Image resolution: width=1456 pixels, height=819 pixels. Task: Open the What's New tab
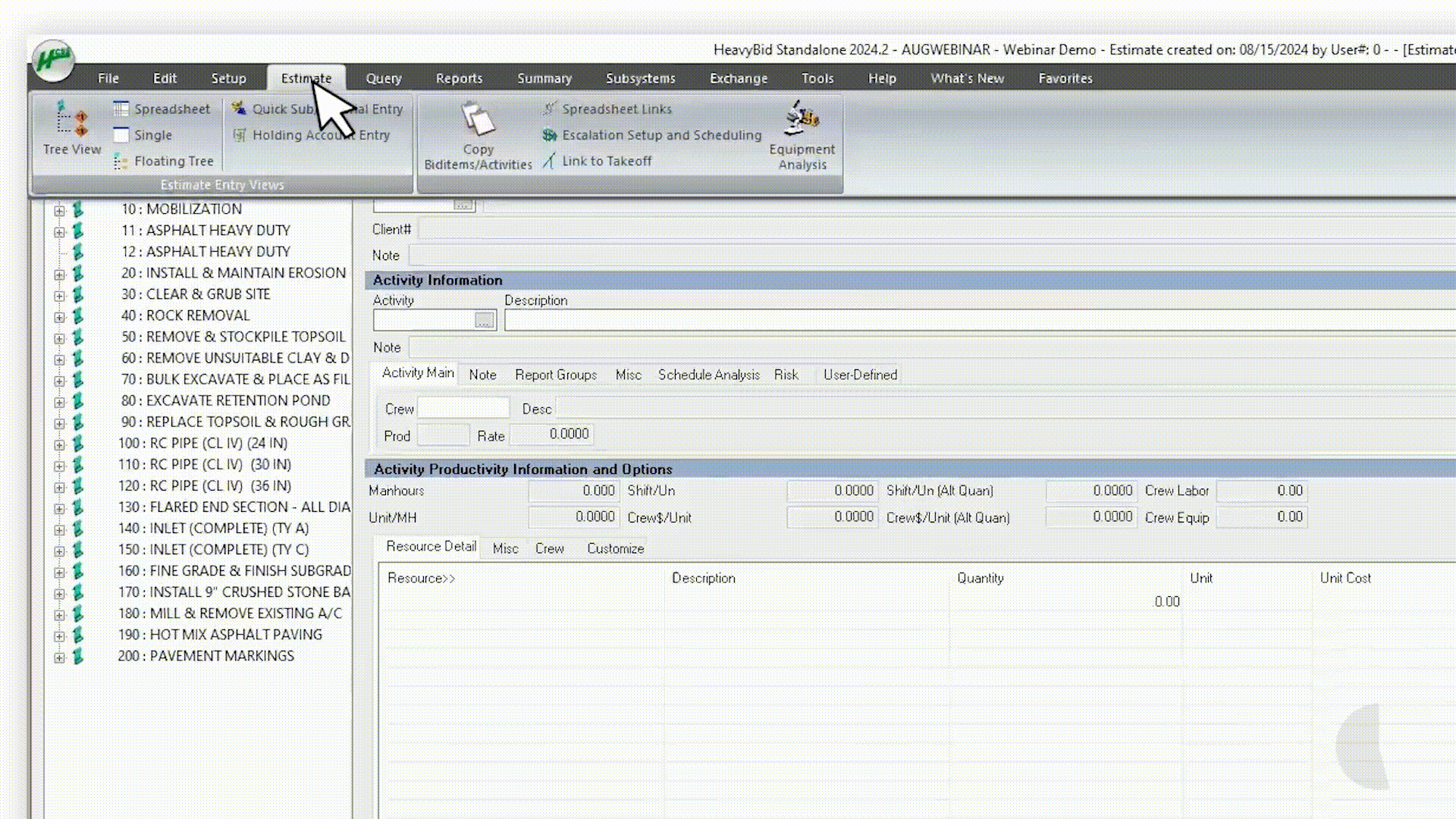pyautogui.click(x=967, y=78)
